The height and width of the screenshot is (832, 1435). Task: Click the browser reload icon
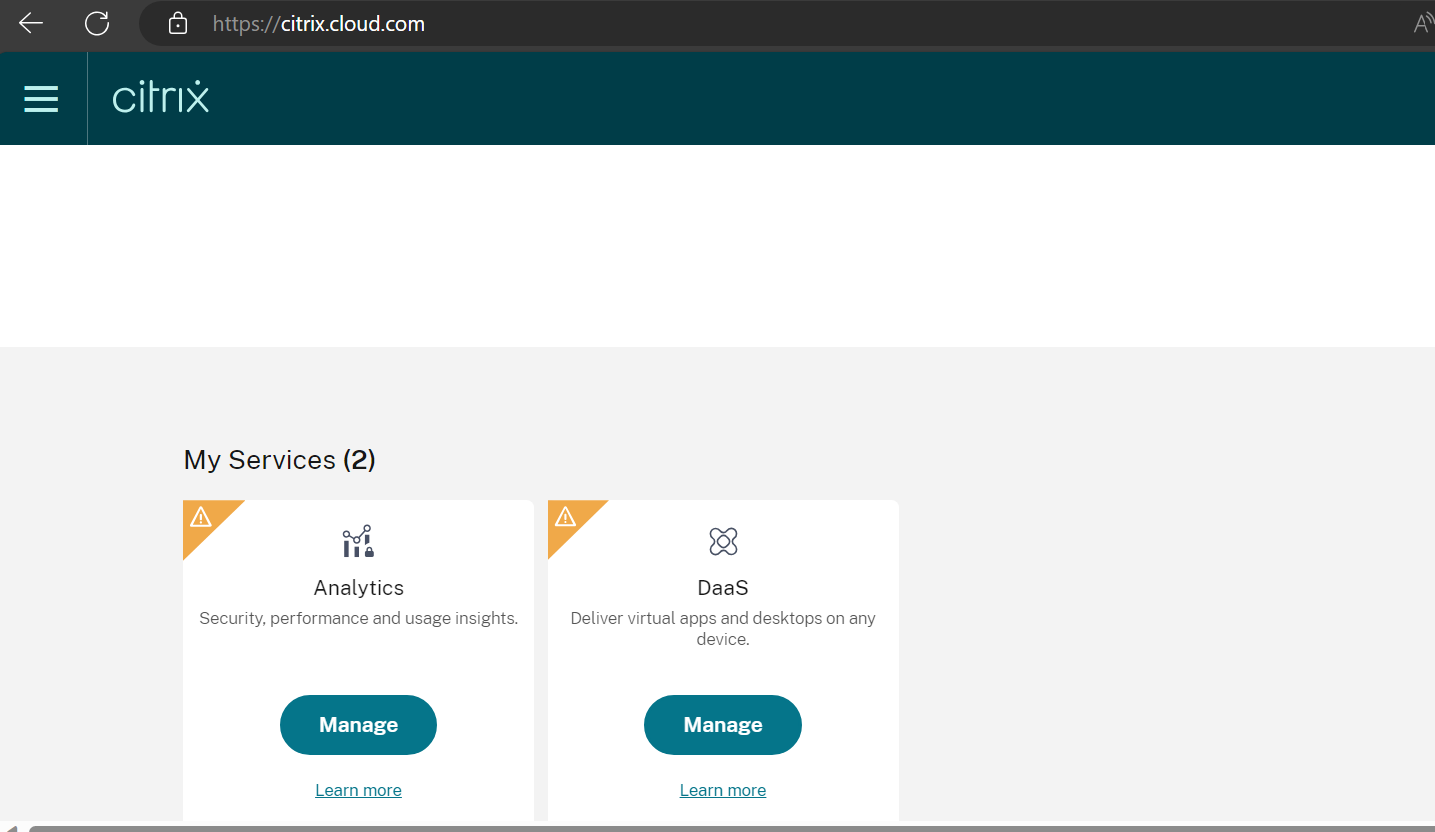point(97,23)
